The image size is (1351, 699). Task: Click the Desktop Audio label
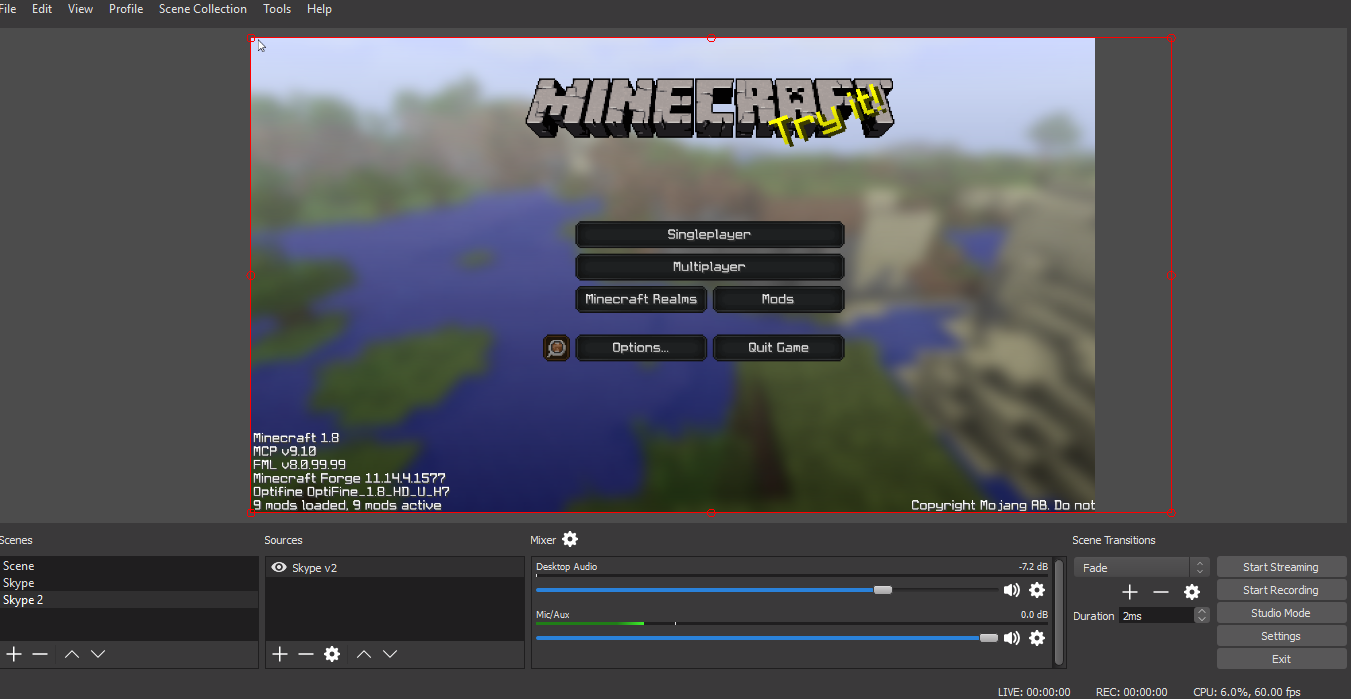(x=566, y=567)
